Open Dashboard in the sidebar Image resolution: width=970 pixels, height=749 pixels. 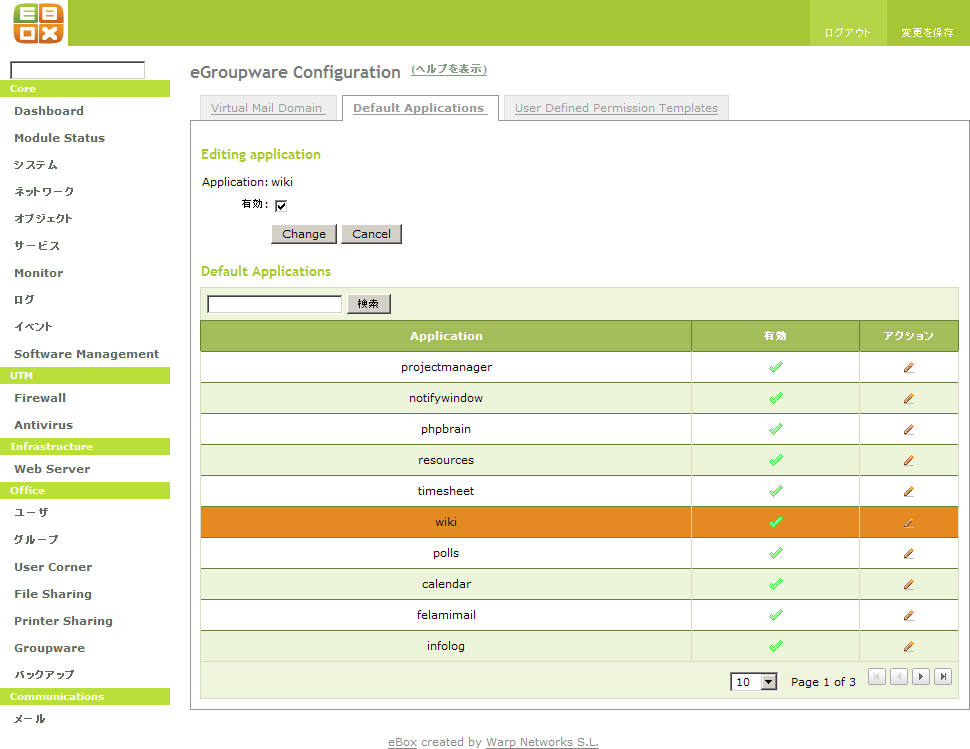(49, 111)
